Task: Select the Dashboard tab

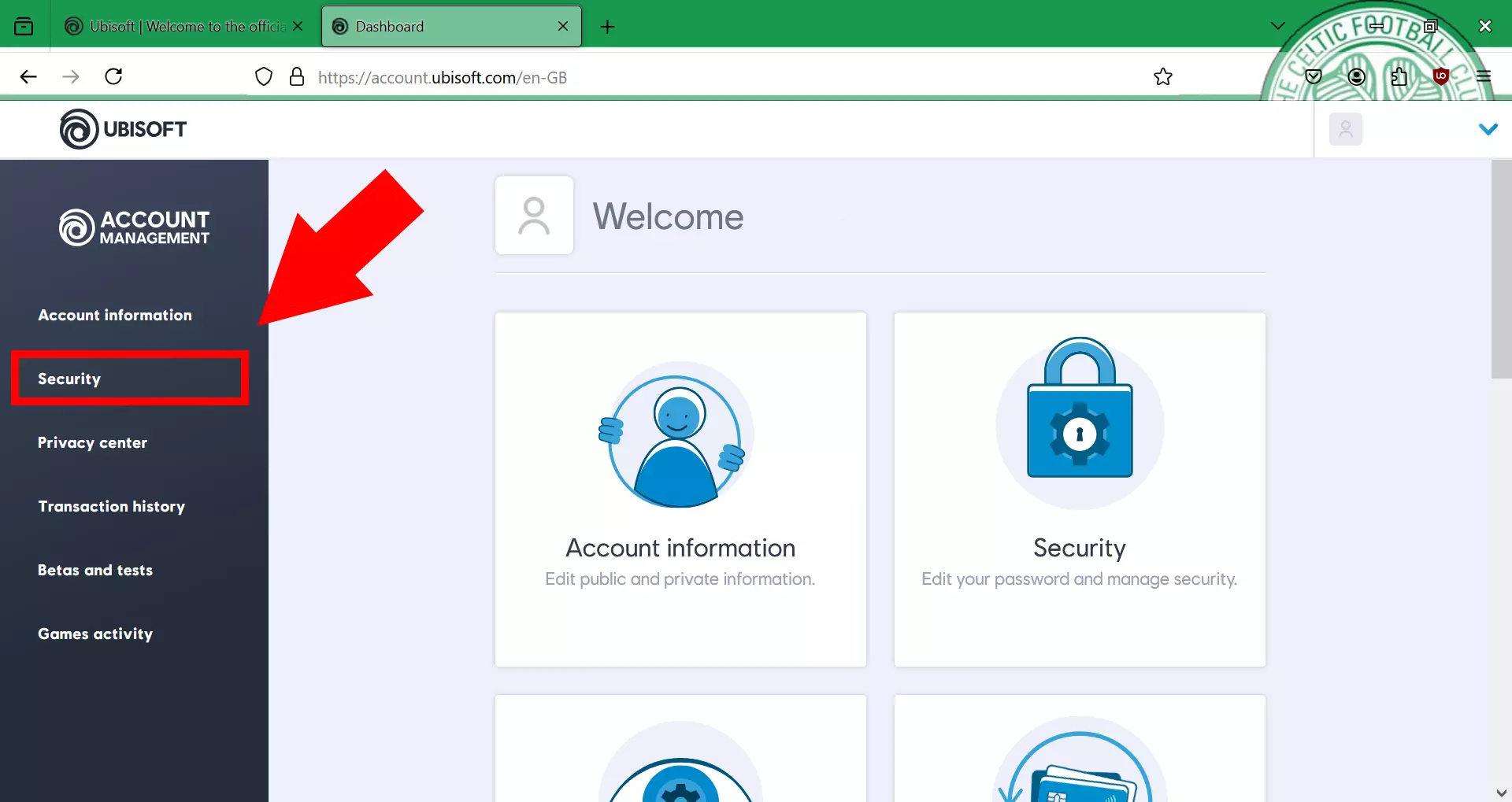Action: point(451,27)
